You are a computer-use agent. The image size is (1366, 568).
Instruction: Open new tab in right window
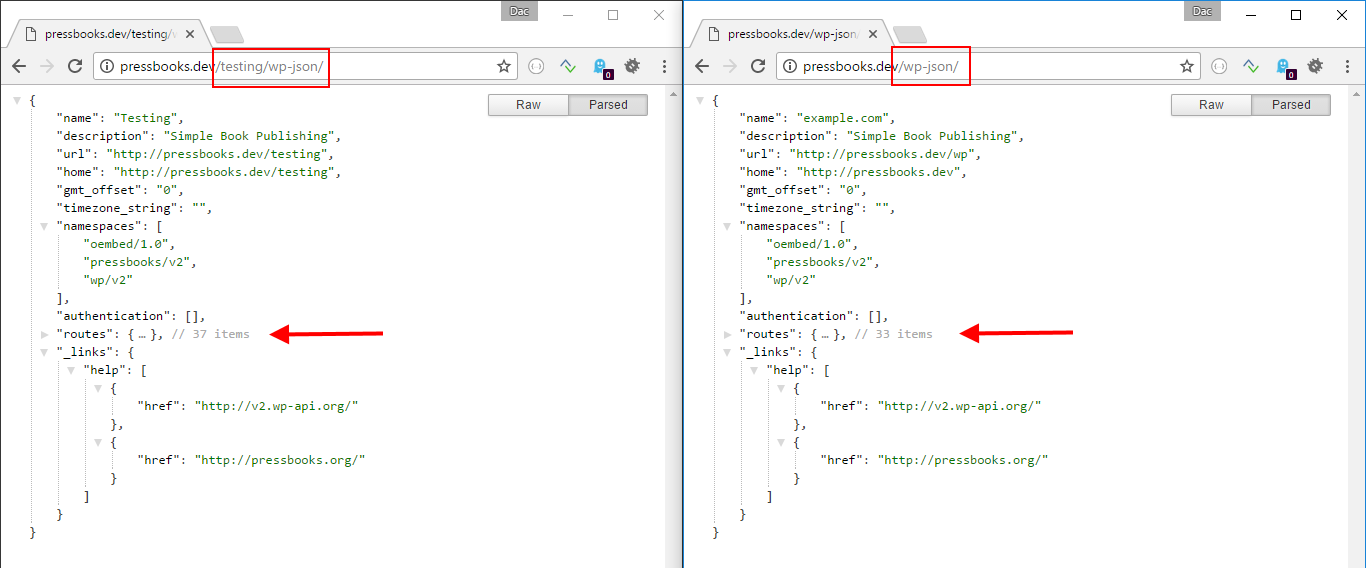(x=910, y=35)
